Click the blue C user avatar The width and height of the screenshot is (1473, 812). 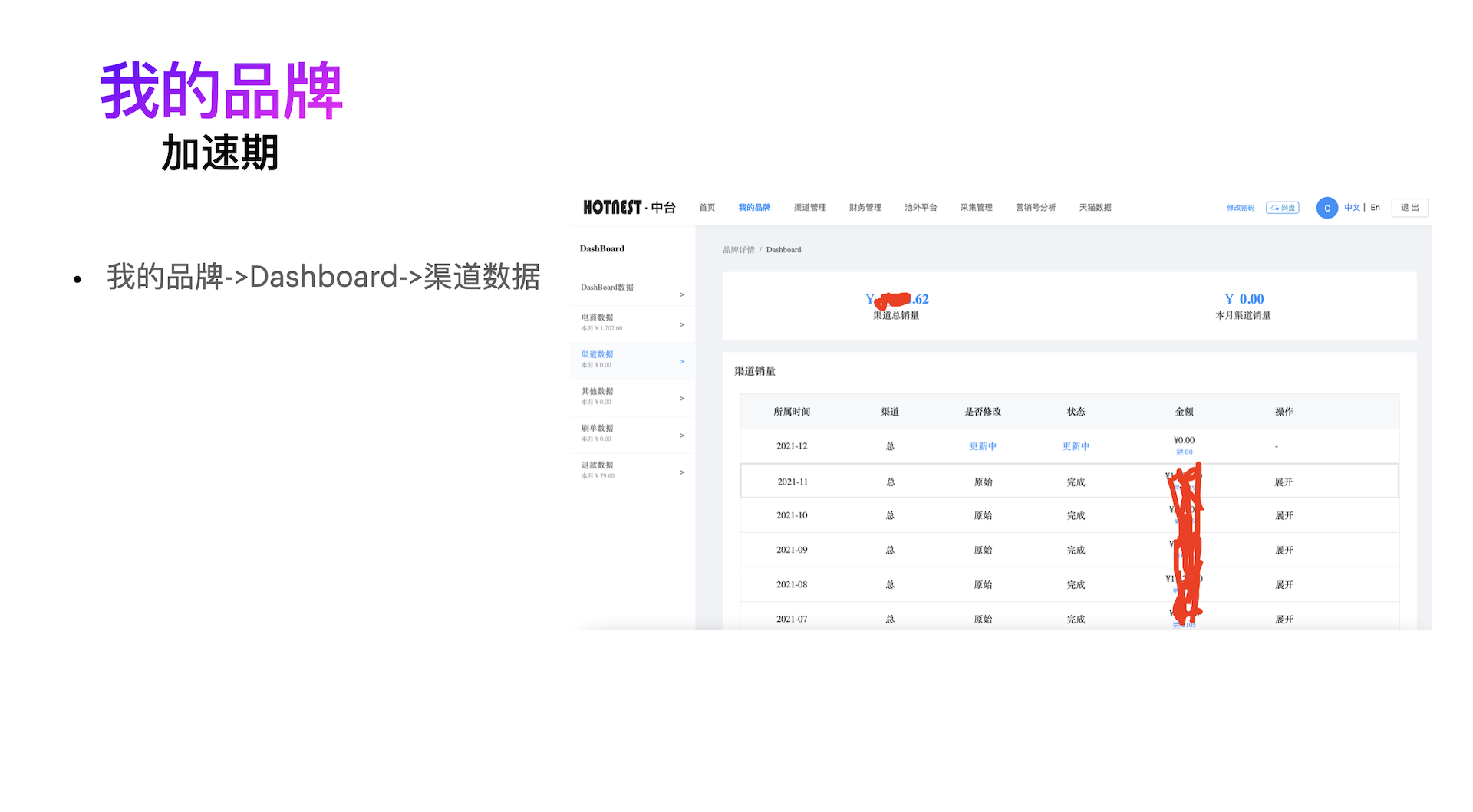pos(1326,208)
